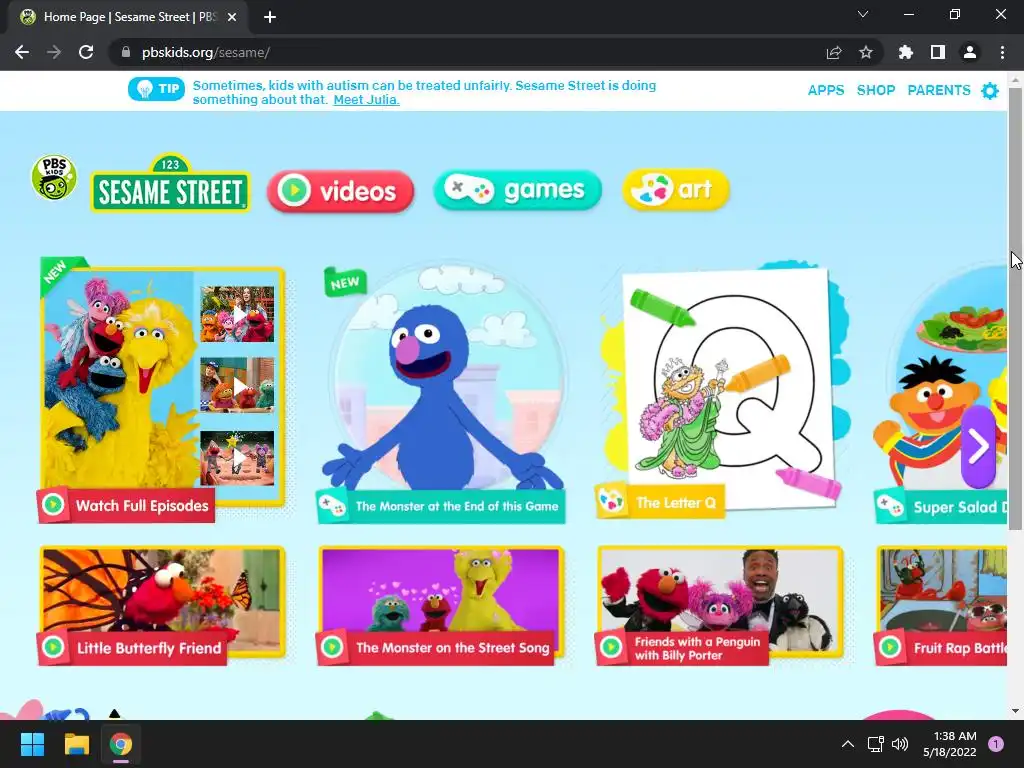Image resolution: width=1024 pixels, height=768 pixels.
Task: Open The Monster at the End of this Game
Action: coord(441,393)
